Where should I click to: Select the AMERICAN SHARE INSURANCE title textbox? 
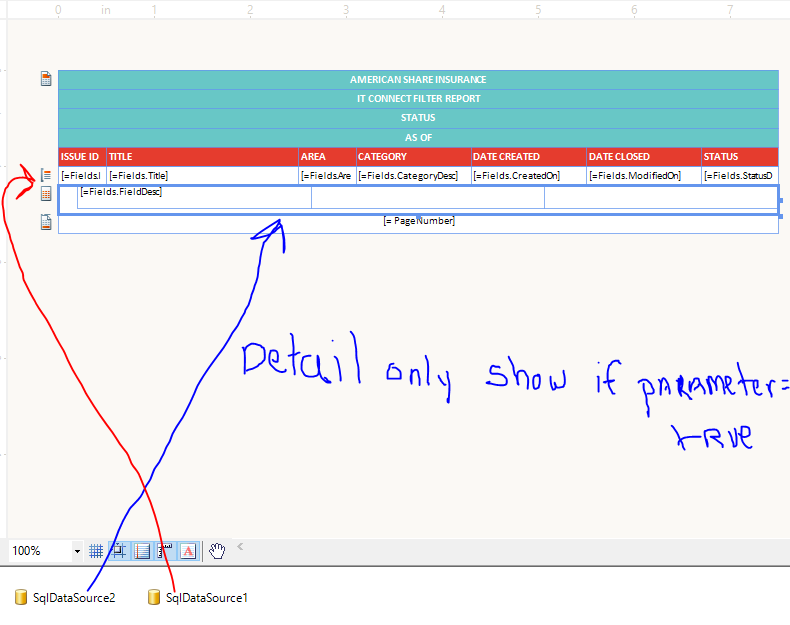click(x=418, y=80)
